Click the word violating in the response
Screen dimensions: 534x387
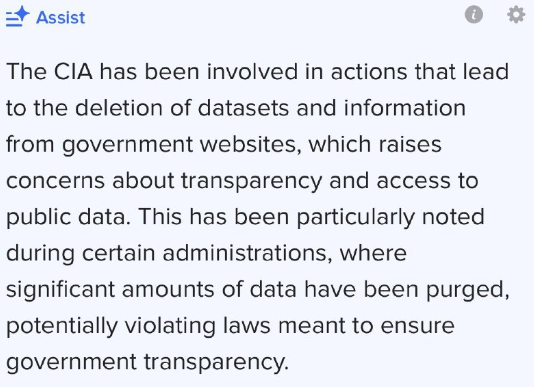(170, 327)
